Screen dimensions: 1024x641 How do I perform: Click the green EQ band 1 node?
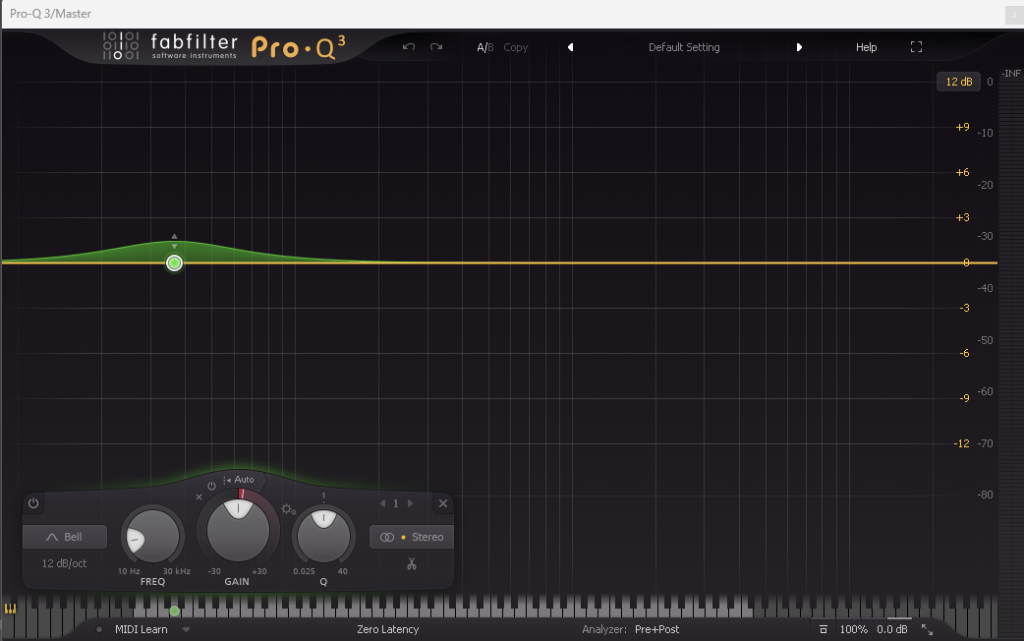click(174, 263)
